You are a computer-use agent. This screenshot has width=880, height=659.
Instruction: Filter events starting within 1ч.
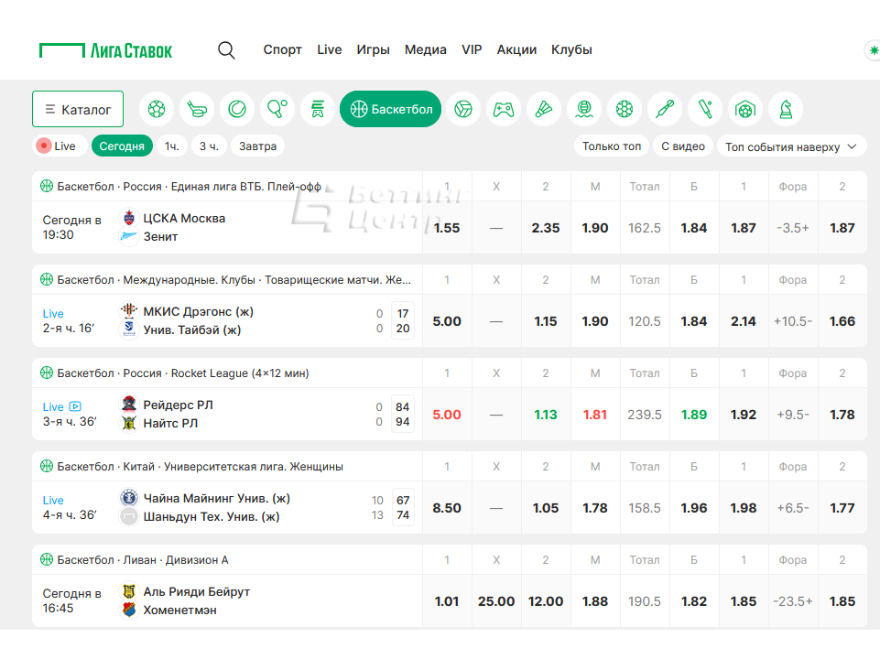172,146
